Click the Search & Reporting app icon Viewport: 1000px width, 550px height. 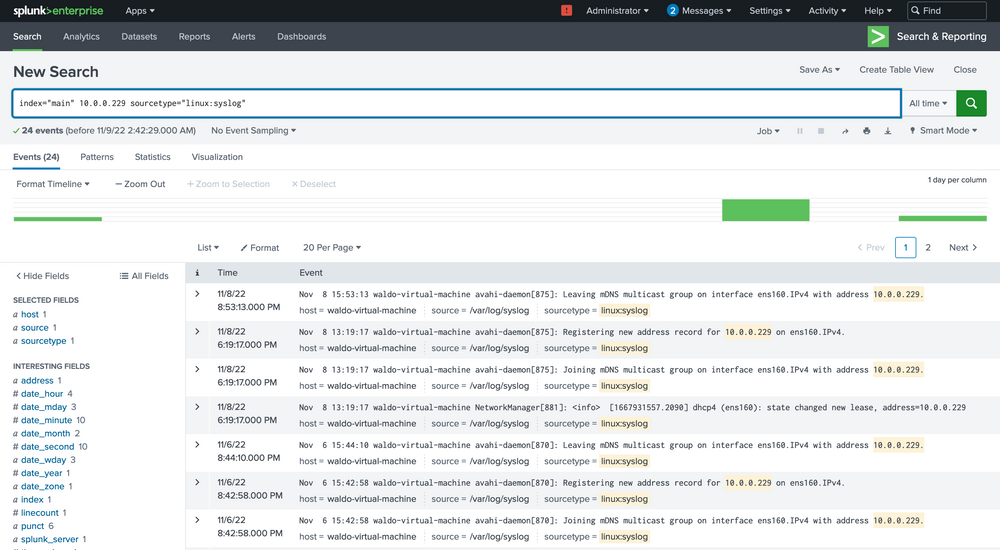click(x=878, y=37)
